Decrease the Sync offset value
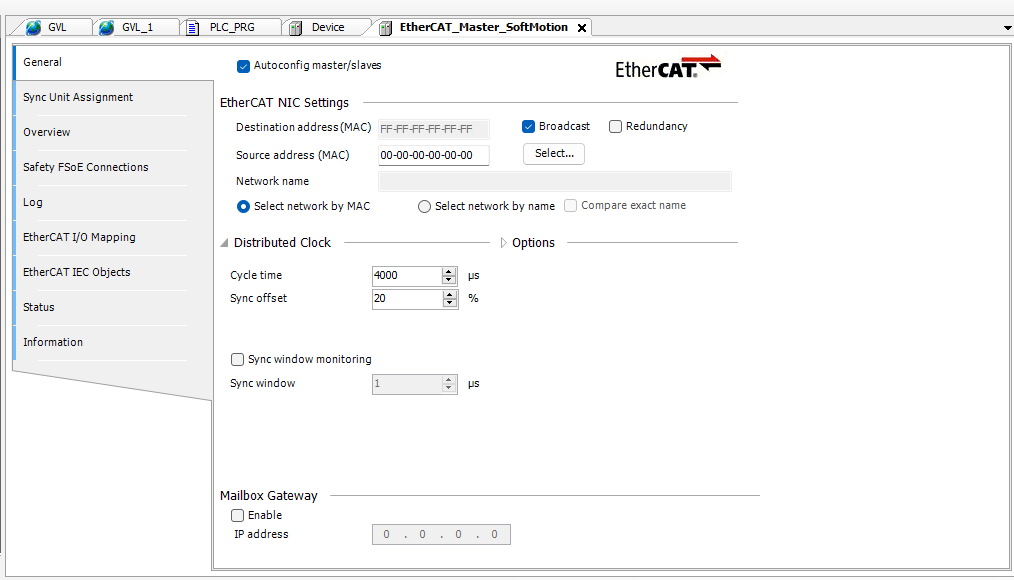 click(449, 303)
